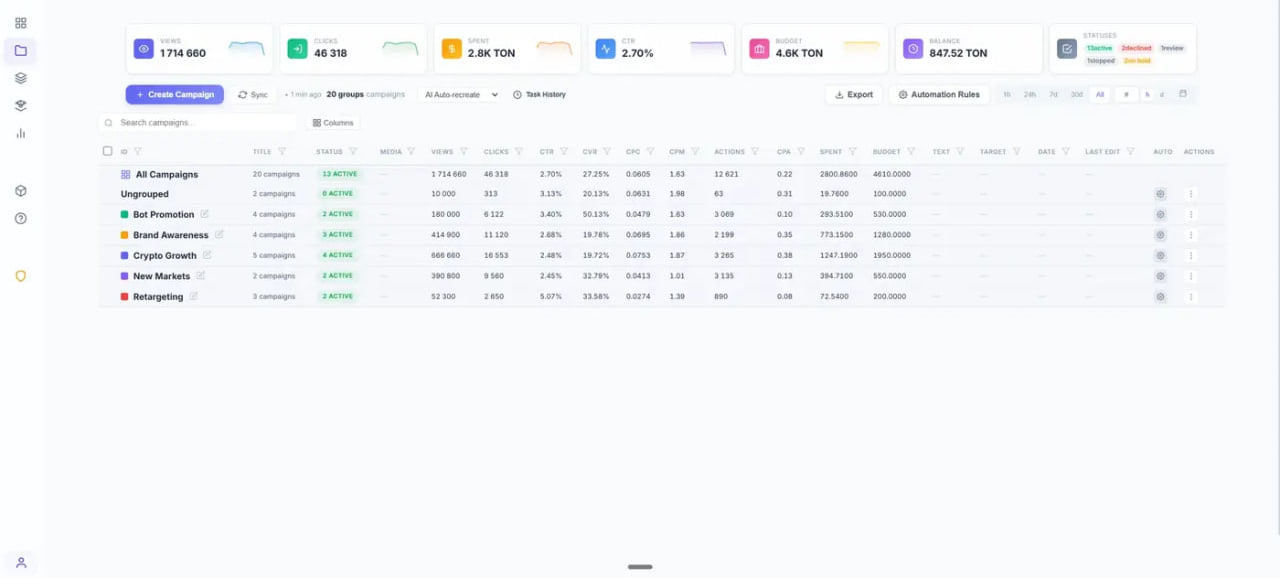Select the 1h time range tab
Image resolution: width=1280 pixels, height=578 pixels.
[1007, 94]
